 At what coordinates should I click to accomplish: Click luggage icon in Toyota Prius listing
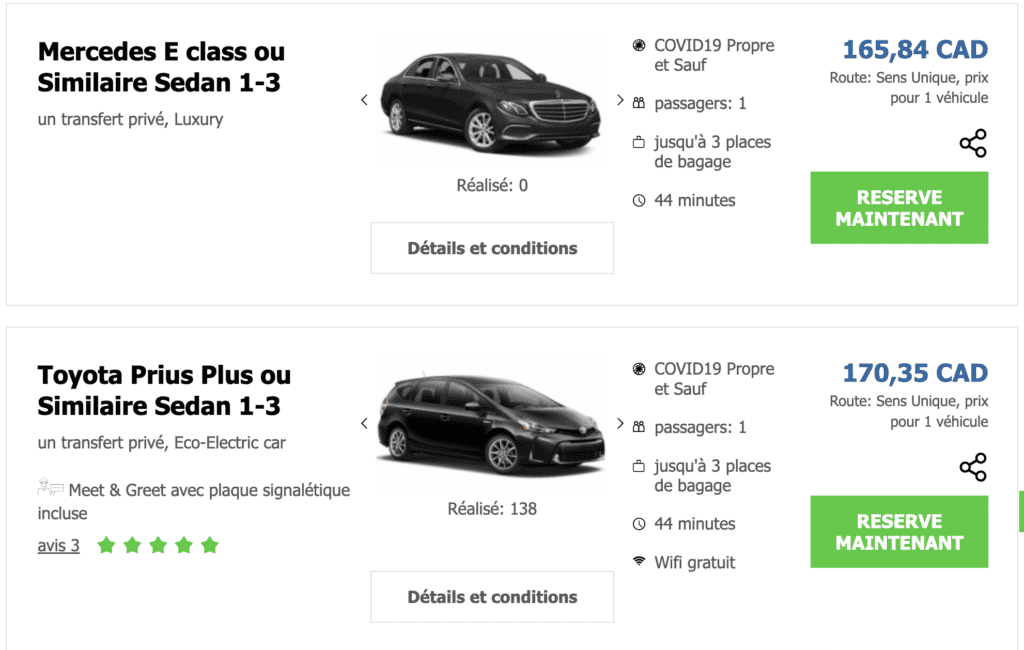pyautogui.click(x=639, y=467)
